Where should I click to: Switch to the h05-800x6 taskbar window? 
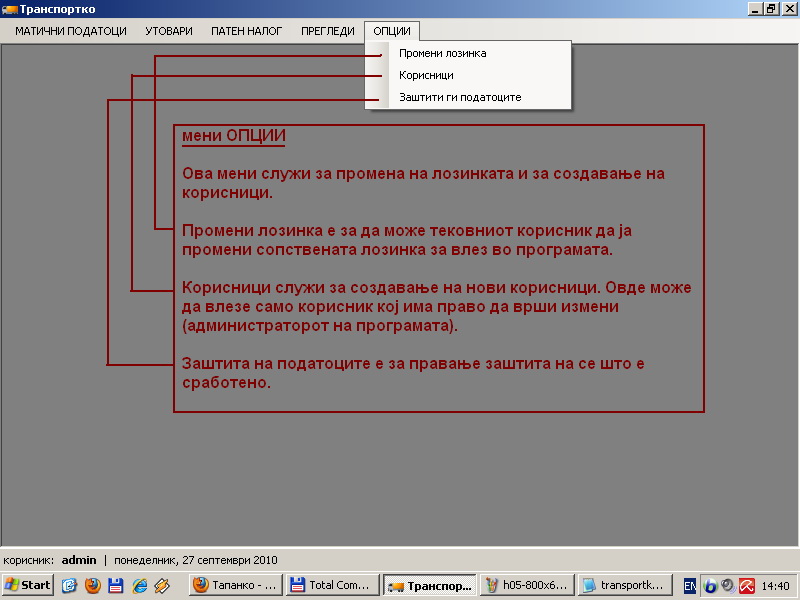(527, 585)
